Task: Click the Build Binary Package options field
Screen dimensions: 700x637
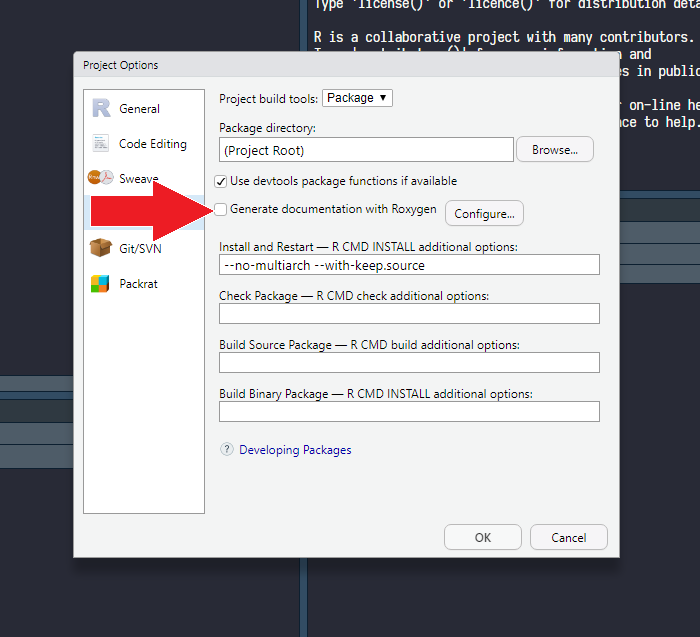Action: pos(409,411)
